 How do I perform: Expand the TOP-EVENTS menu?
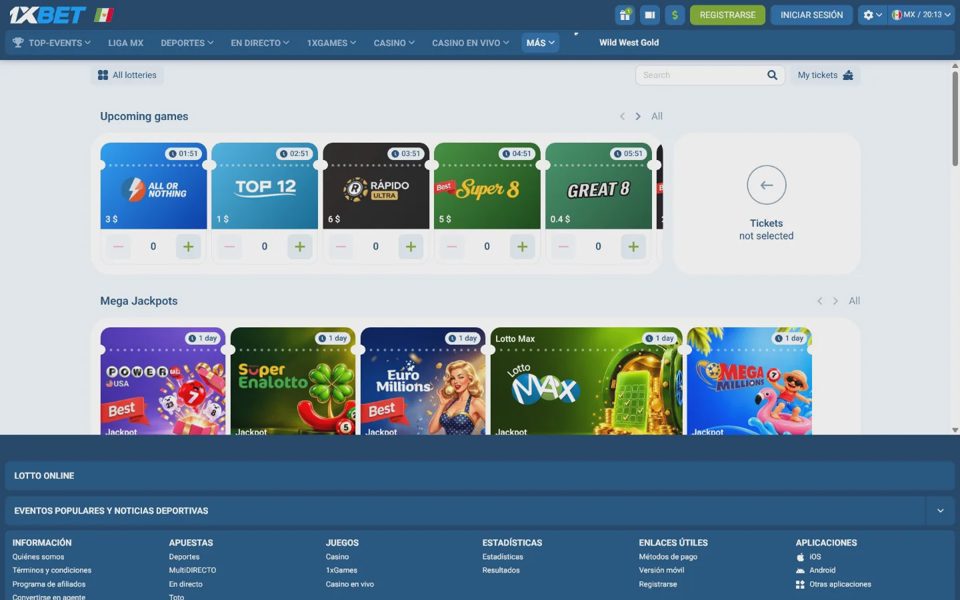coord(51,43)
